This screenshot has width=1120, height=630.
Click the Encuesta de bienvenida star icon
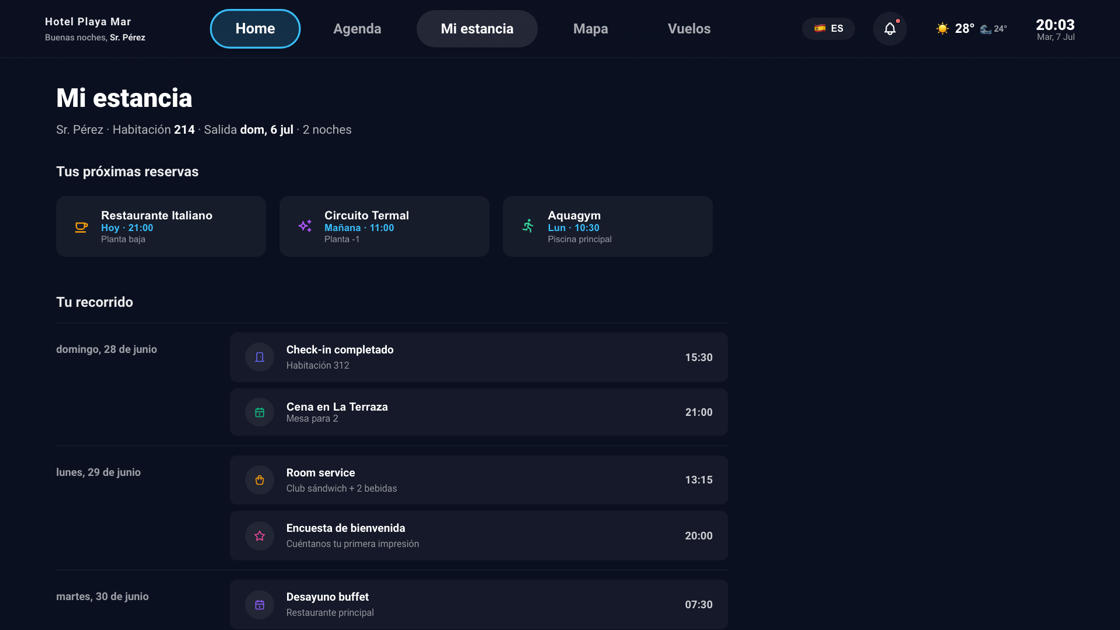pyautogui.click(x=259, y=536)
